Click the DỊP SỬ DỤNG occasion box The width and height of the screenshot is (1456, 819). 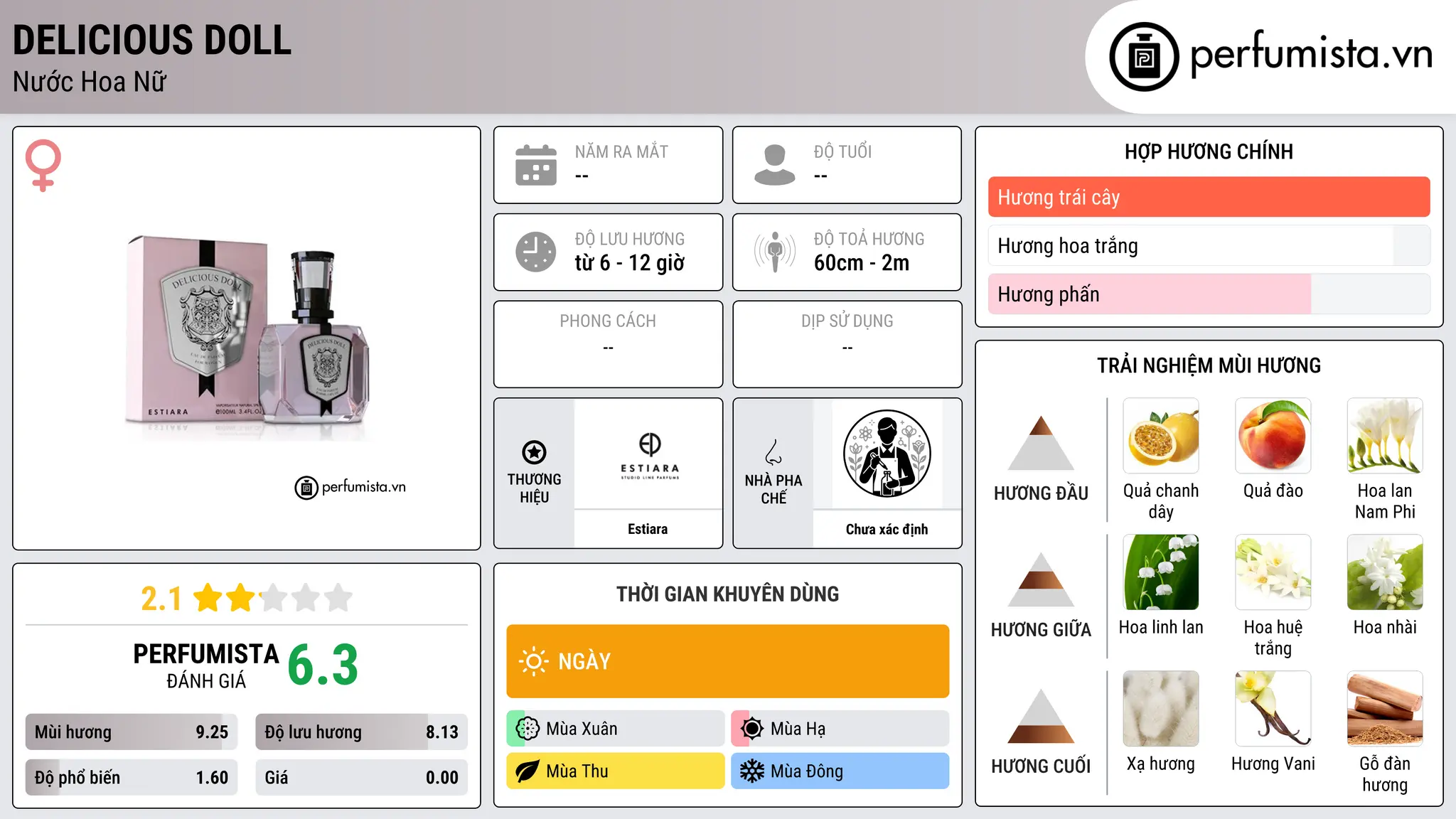tap(847, 344)
